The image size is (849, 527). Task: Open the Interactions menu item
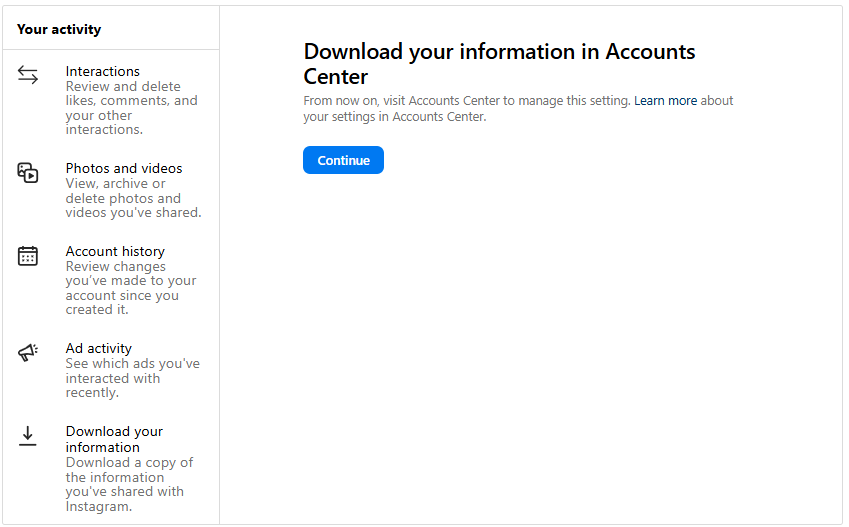111,100
